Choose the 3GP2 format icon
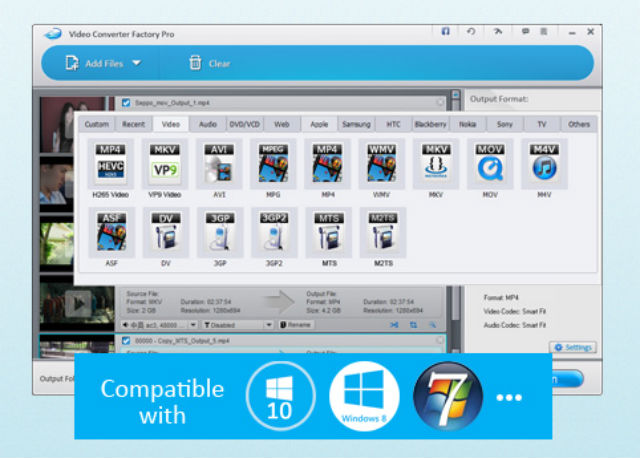This screenshot has width=640, height=458. click(x=274, y=233)
